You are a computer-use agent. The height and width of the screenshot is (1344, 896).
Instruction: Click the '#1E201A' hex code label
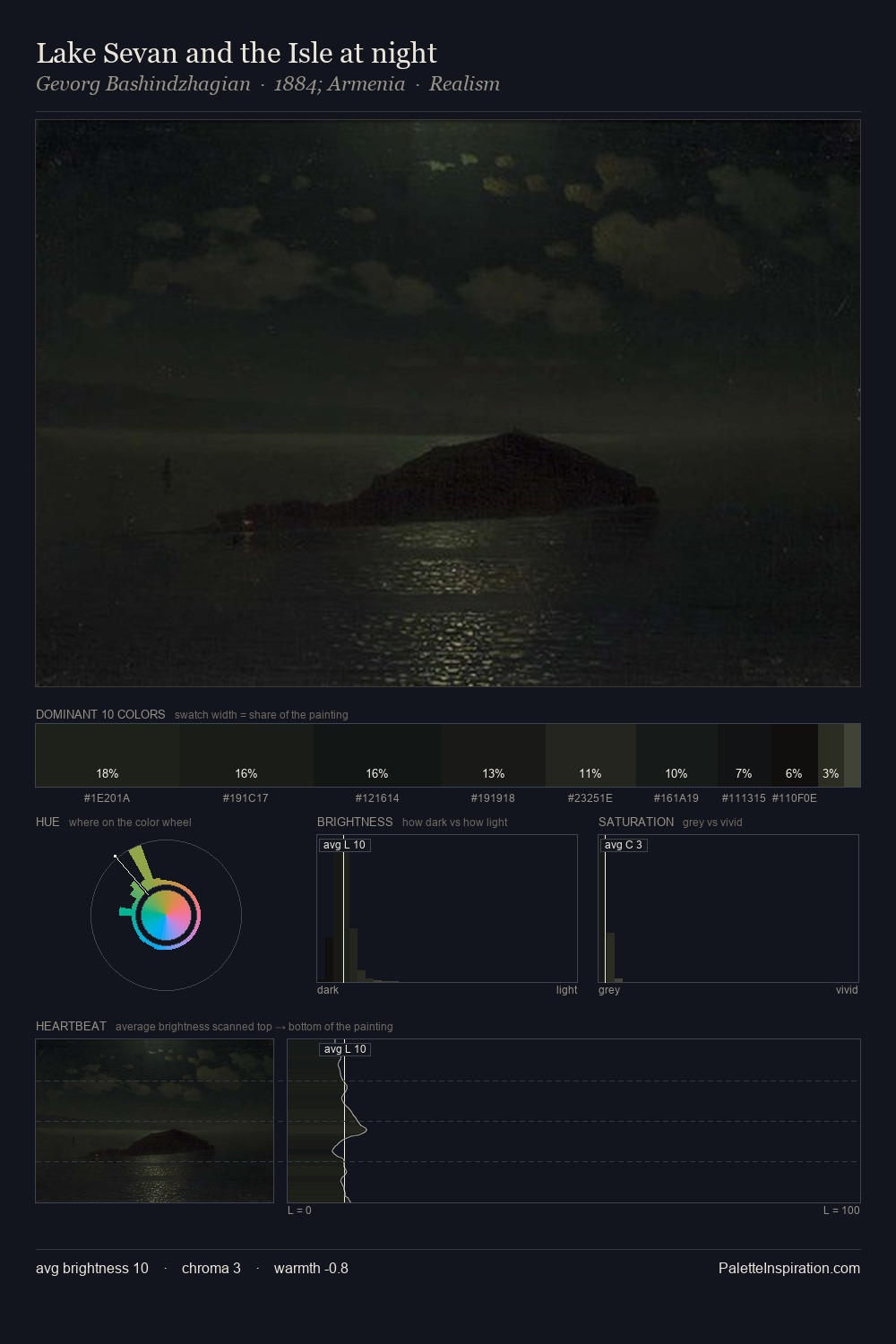107,798
